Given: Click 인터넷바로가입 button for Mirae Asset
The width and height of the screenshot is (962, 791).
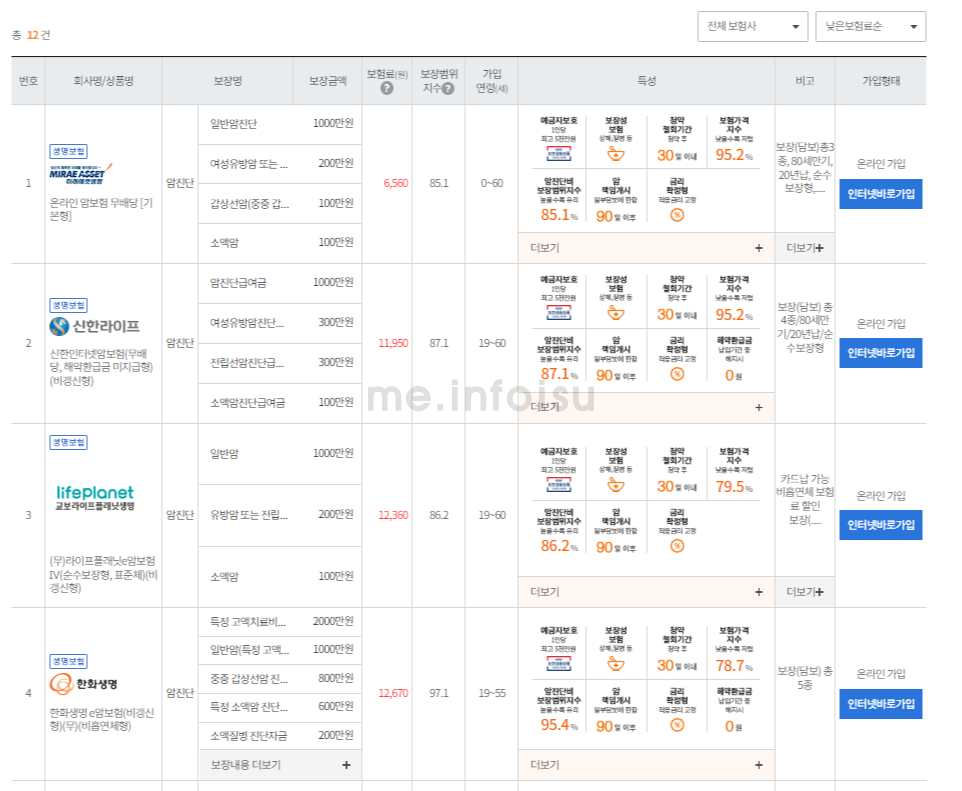Looking at the screenshot, I should coord(881,194).
